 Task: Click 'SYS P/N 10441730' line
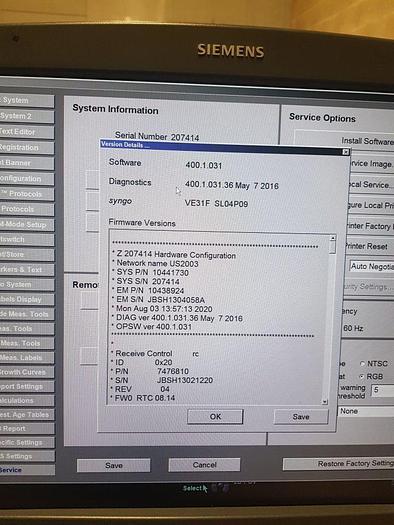(x=152, y=273)
